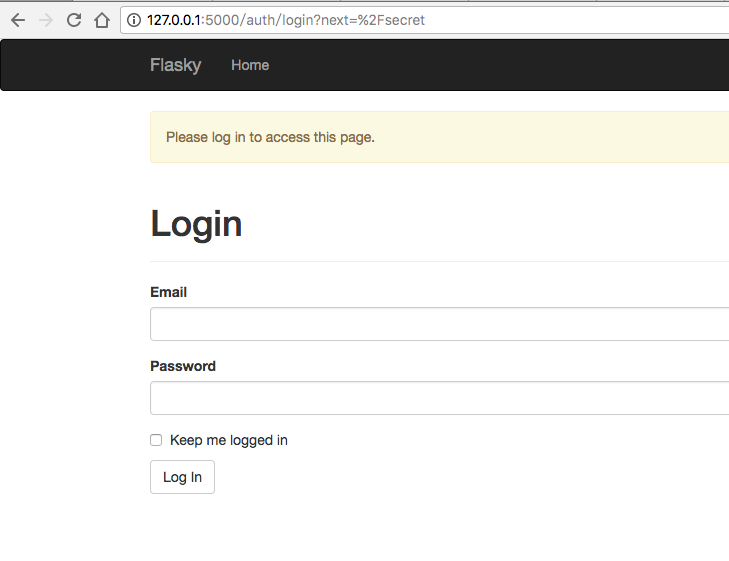Viewport: 729px width, 561px height.
Task: Open the Flasky brand link
Action: click(x=175, y=65)
